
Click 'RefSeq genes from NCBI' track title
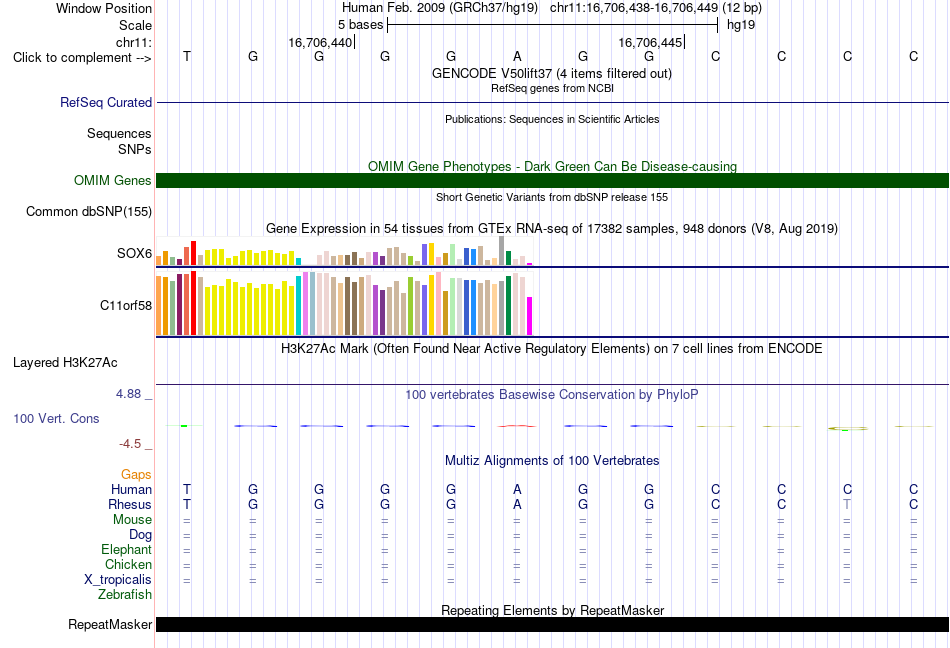(x=553, y=88)
